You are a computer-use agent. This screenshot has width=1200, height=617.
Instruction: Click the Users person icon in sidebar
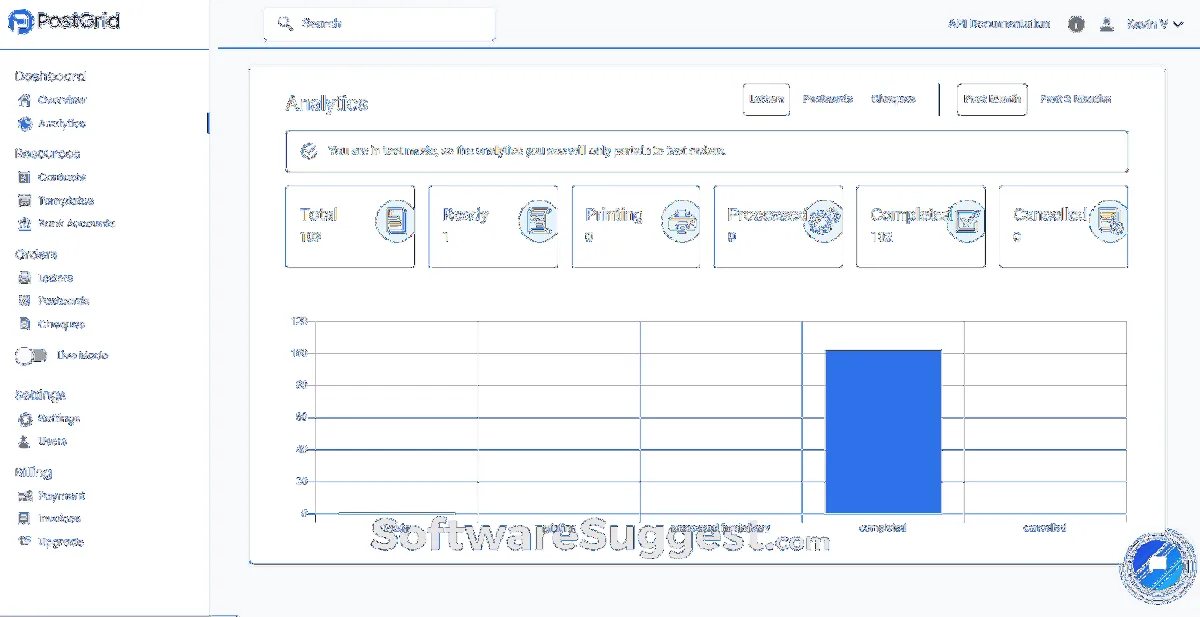[25, 442]
